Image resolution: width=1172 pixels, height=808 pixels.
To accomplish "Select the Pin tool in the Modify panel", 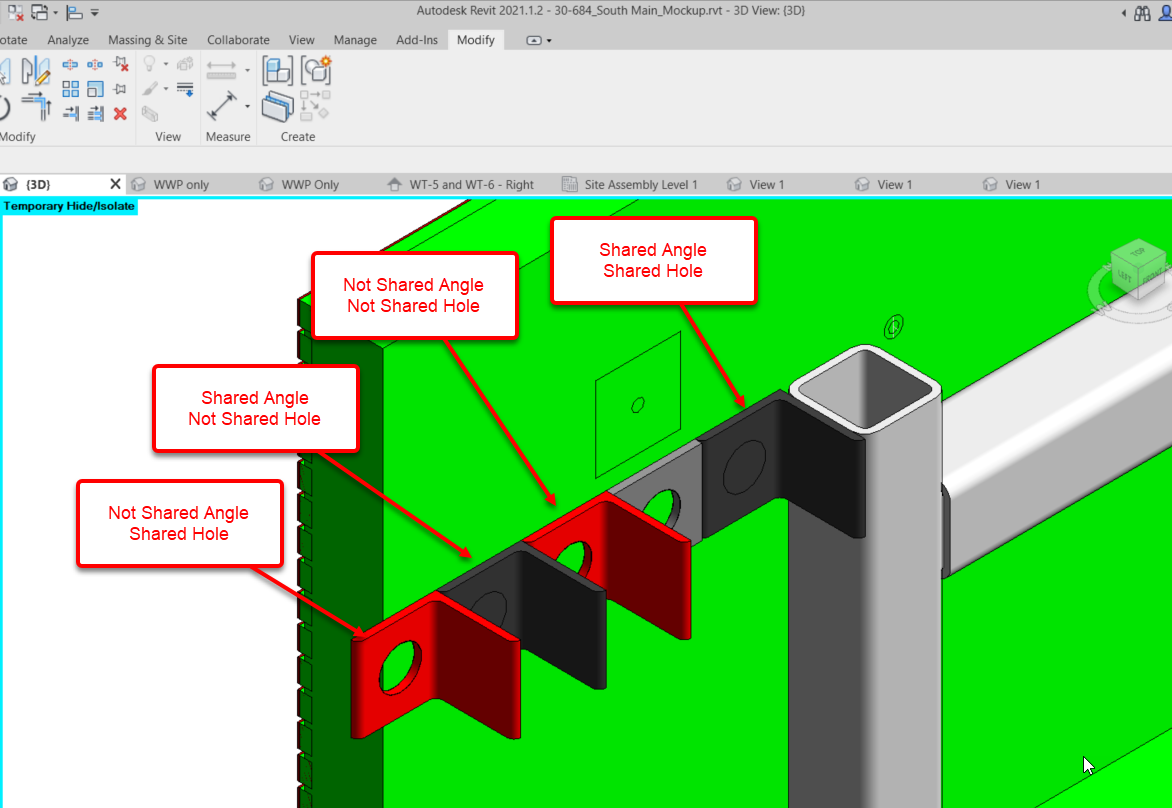I will [120, 89].
